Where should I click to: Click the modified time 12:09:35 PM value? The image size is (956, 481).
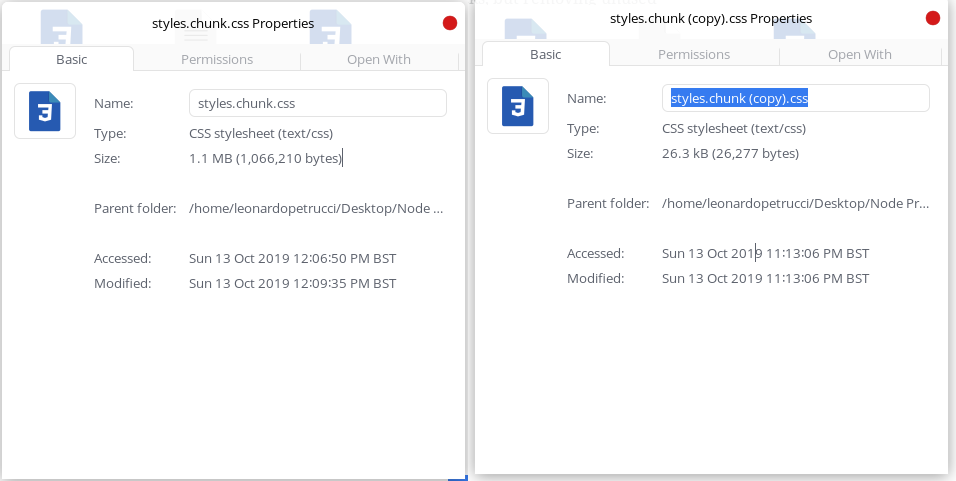292,283
